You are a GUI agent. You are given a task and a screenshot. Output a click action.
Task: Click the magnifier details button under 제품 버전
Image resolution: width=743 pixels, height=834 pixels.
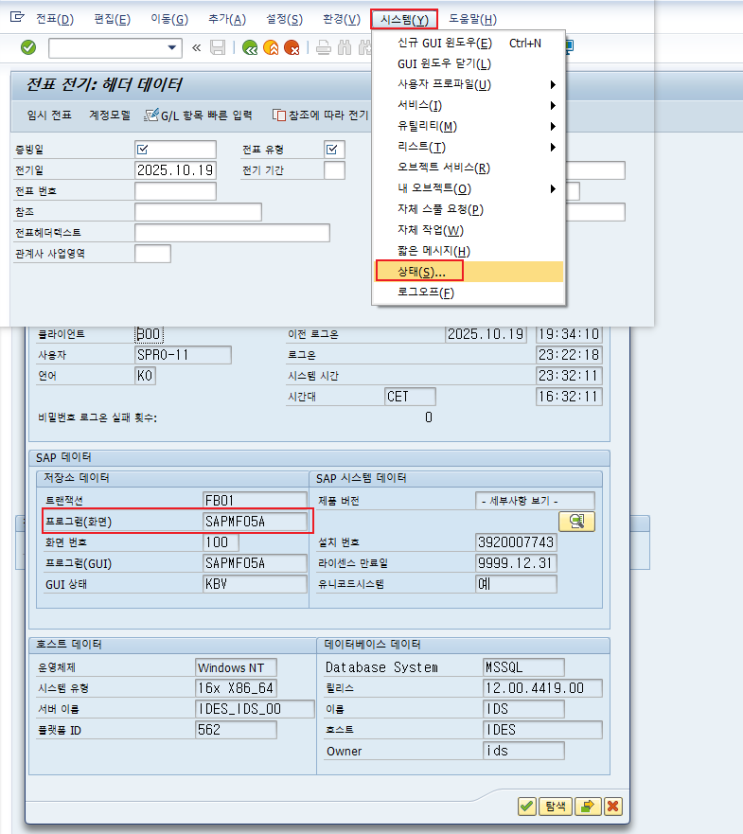(577, 521)
